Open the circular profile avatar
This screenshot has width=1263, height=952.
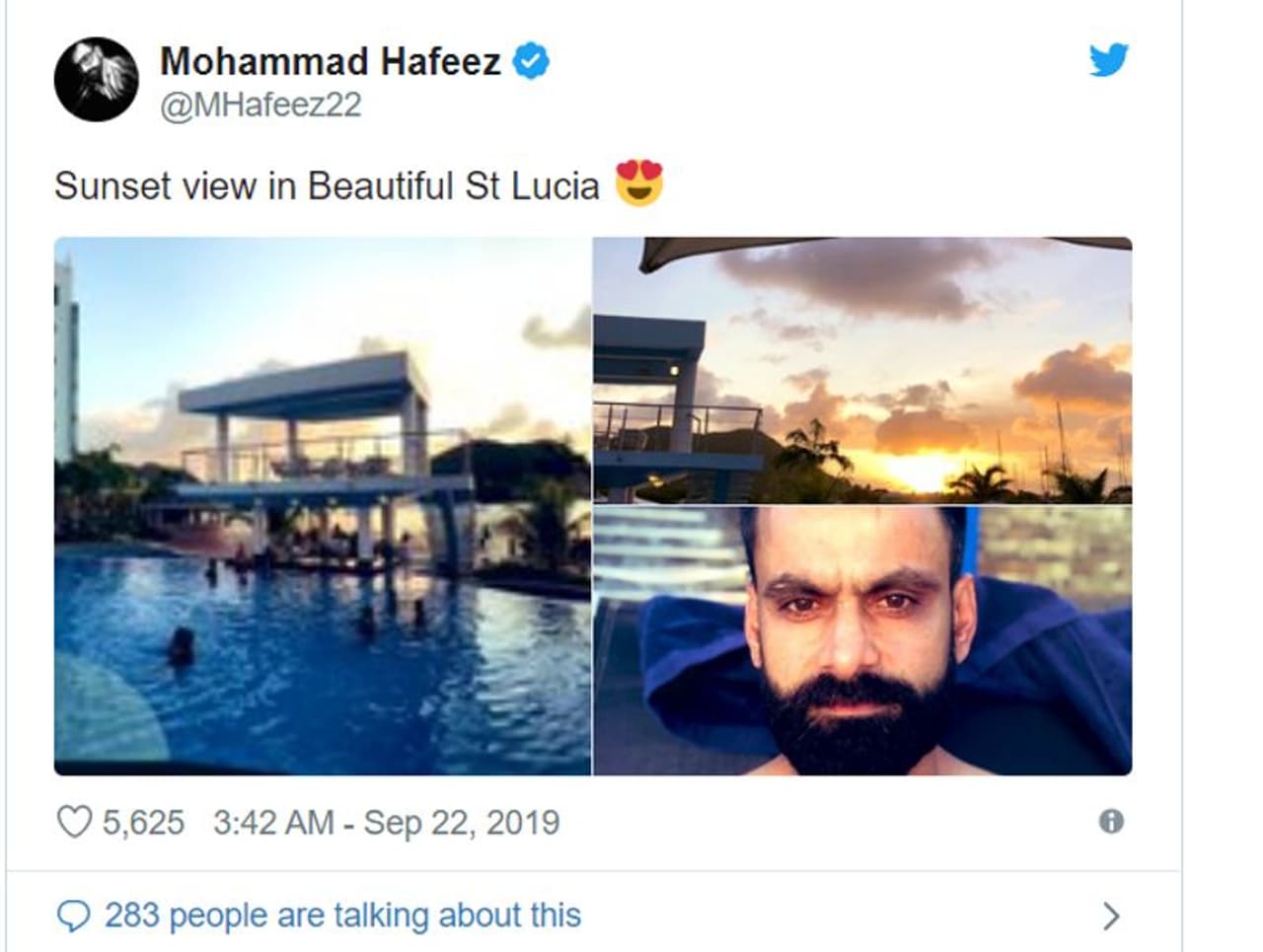pyautogui.click(x=96, y=80)
